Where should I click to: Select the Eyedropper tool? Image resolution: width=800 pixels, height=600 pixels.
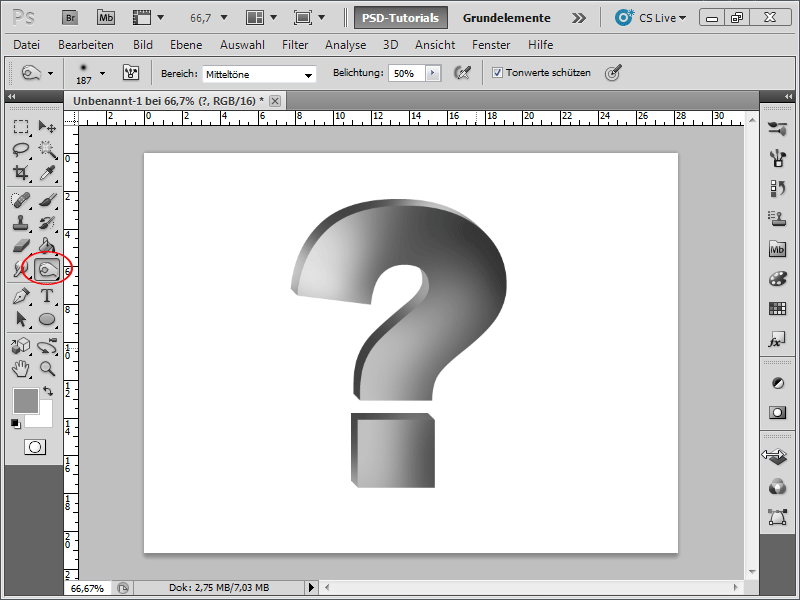click(x=47, y=173)
